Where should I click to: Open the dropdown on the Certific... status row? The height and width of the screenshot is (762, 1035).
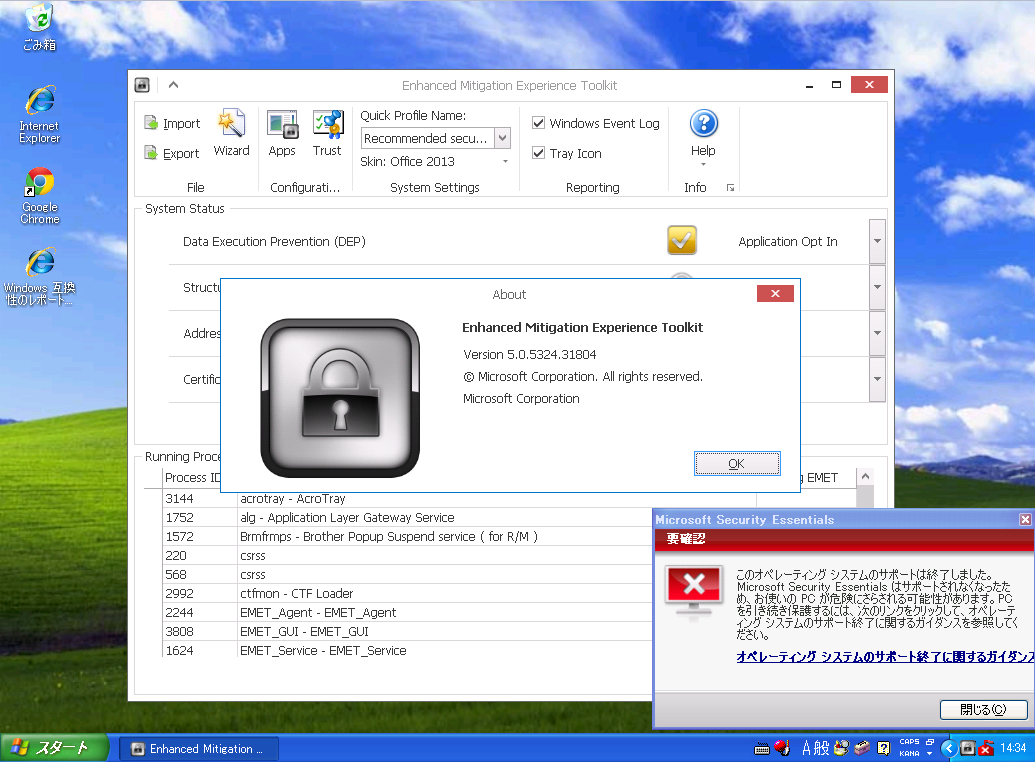tap(877, 379)
